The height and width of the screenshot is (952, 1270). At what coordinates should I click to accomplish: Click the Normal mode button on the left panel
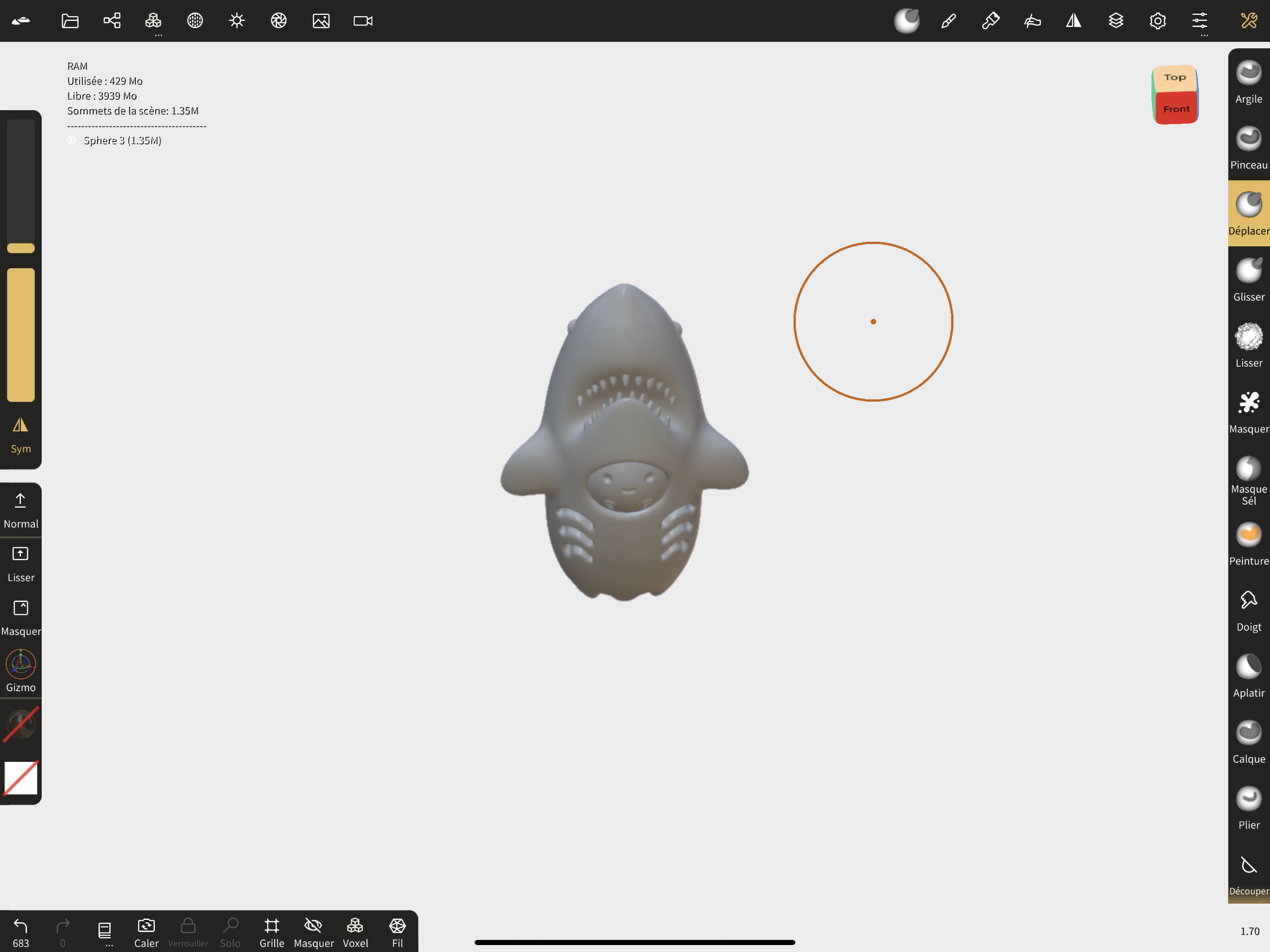(20, 510)
